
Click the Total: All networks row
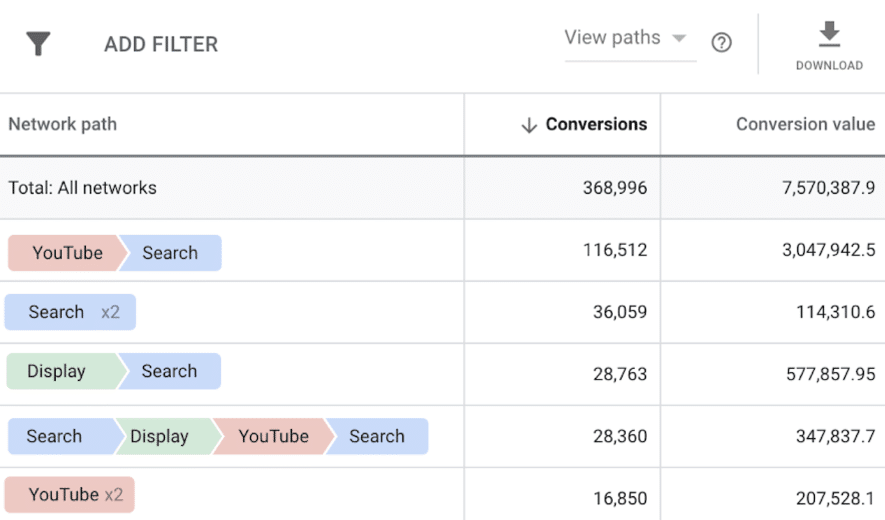[x=83, y=188]
